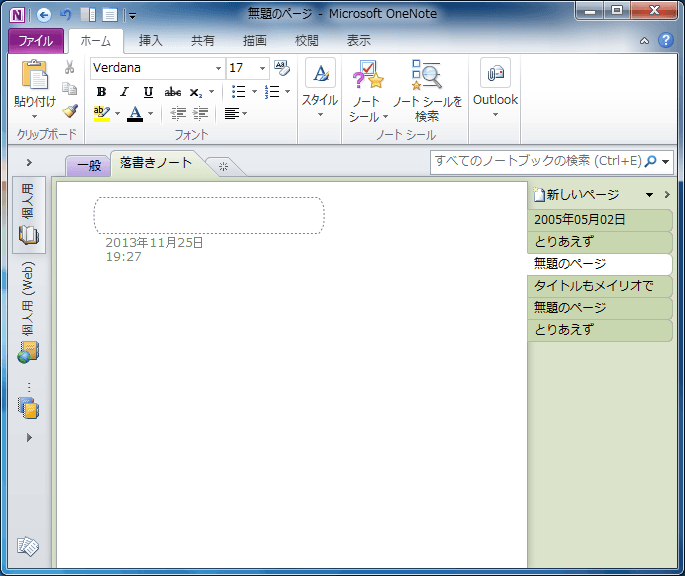685x576 pixels.
Task: Open the スタイル styles gallery
Action: click(320, 88)
